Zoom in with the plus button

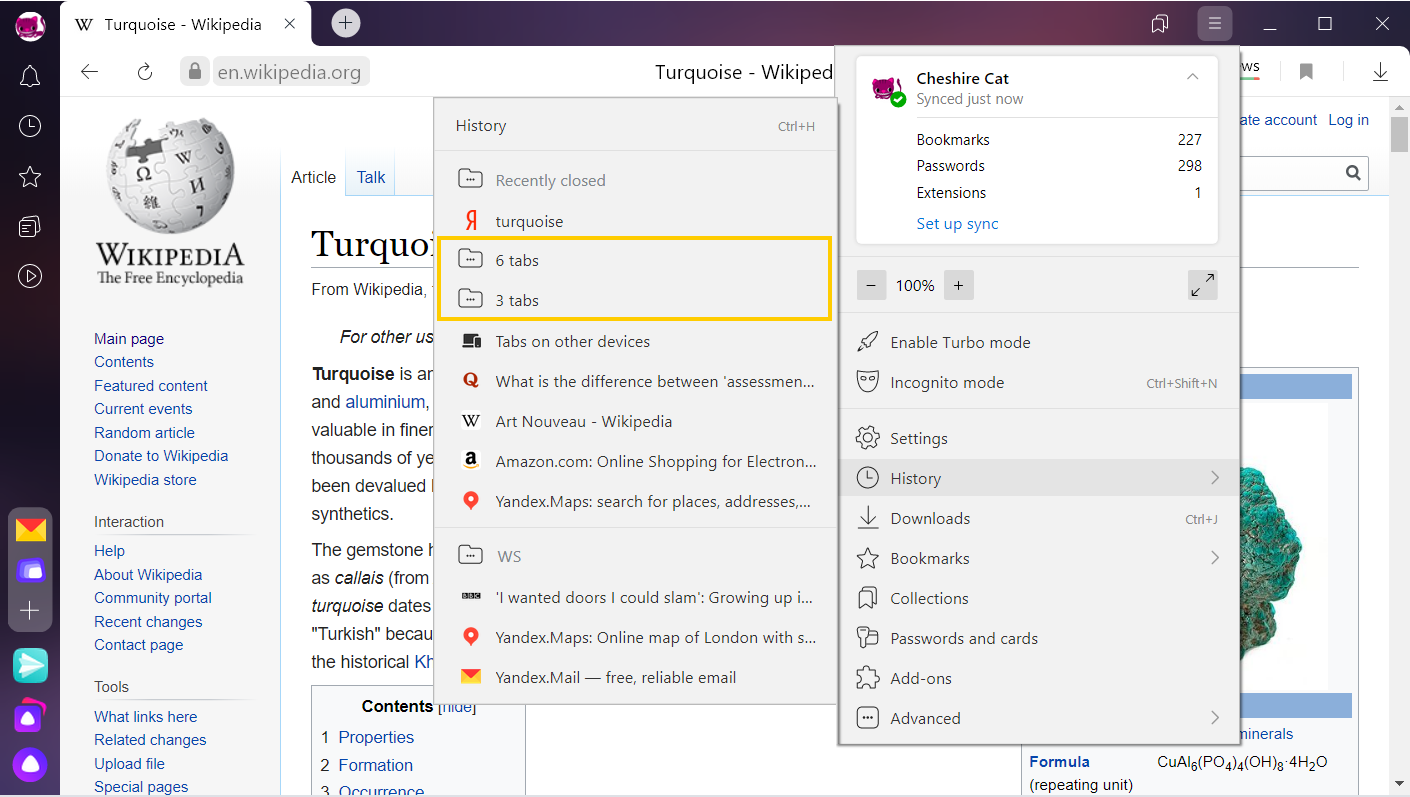(x=958, y=286)
